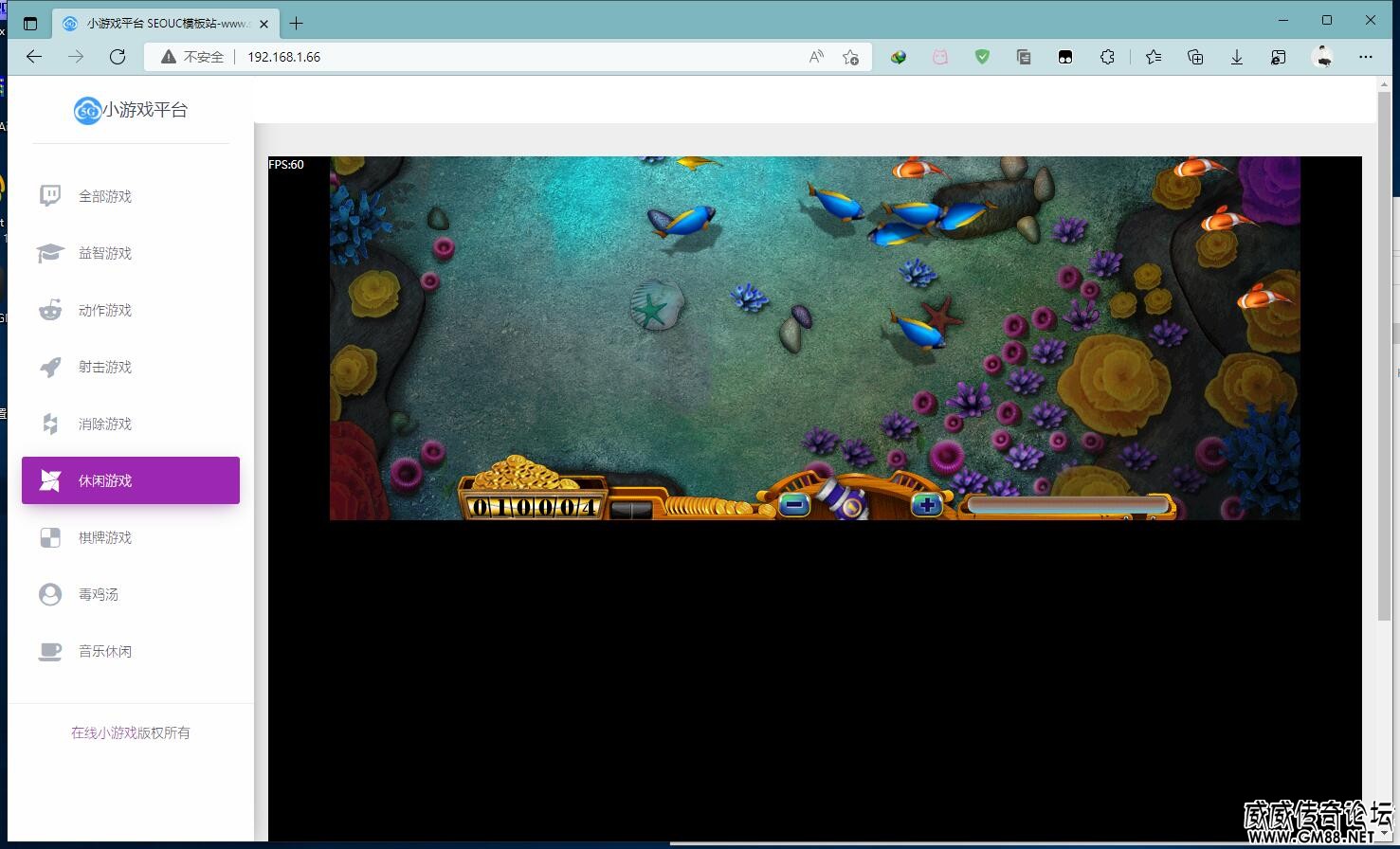Click the 小游戏平台 site logo
This screenshot has width=1400, height=849.
click(x=131, y=110)
